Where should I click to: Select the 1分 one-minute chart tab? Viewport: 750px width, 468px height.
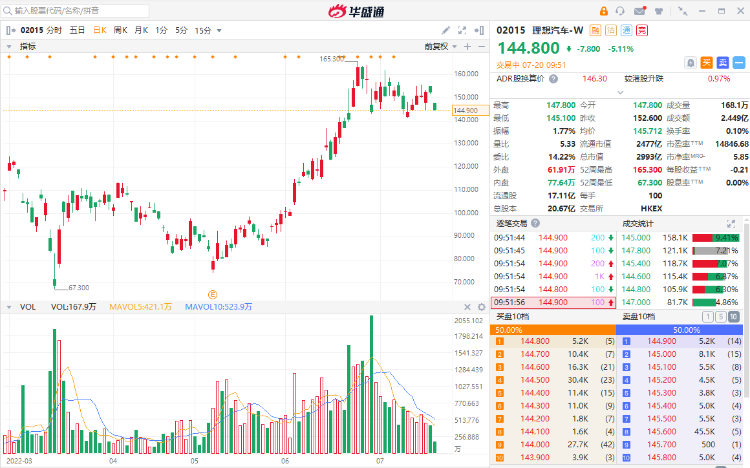tap(161, 30)
